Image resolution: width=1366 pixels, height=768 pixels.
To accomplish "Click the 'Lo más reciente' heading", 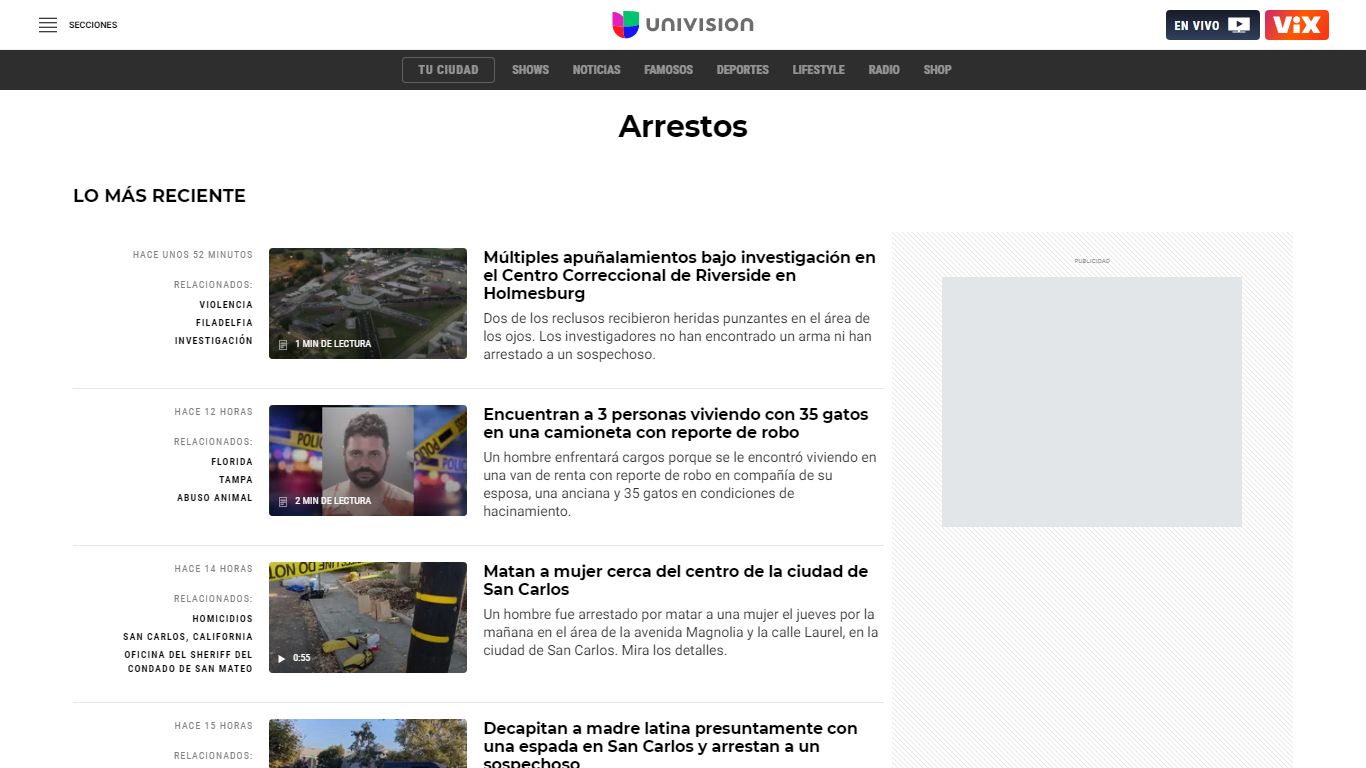I will (x=159, y=196).
